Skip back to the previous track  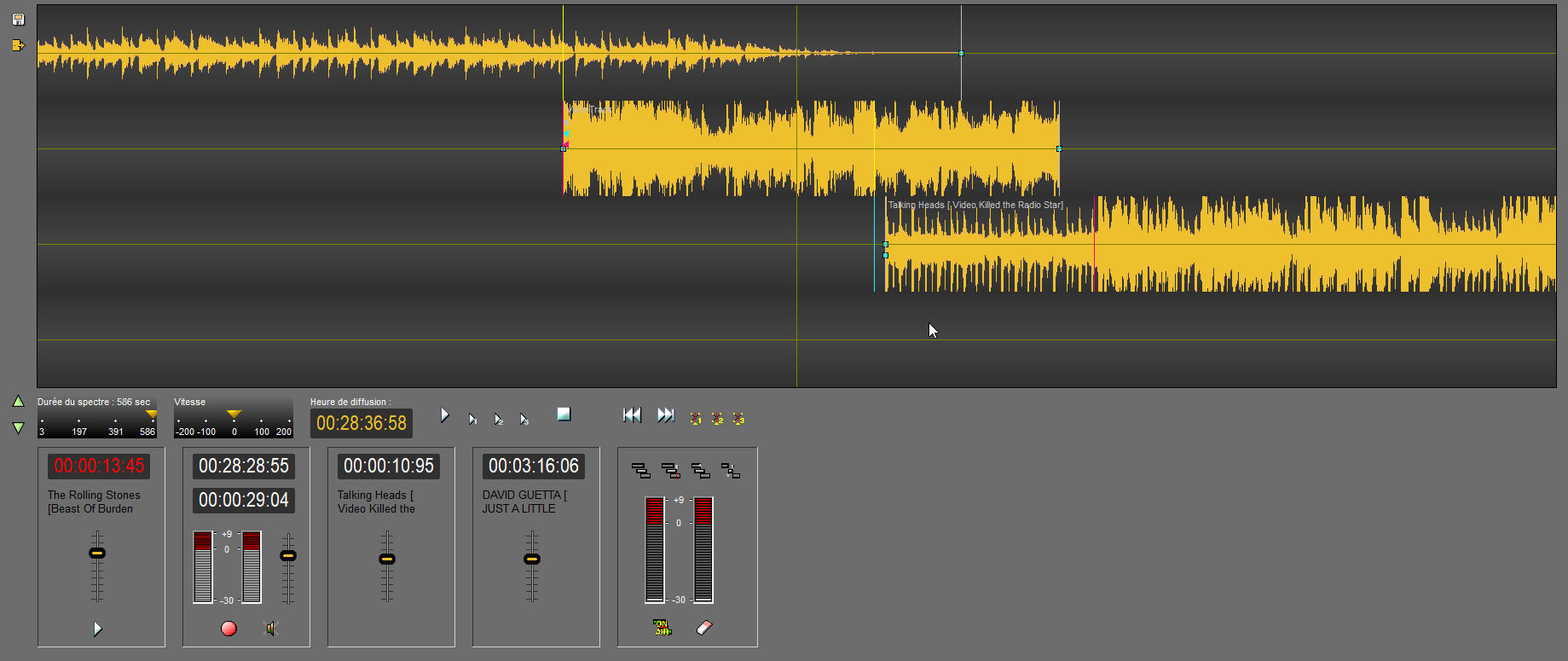[x=632, y=415]
